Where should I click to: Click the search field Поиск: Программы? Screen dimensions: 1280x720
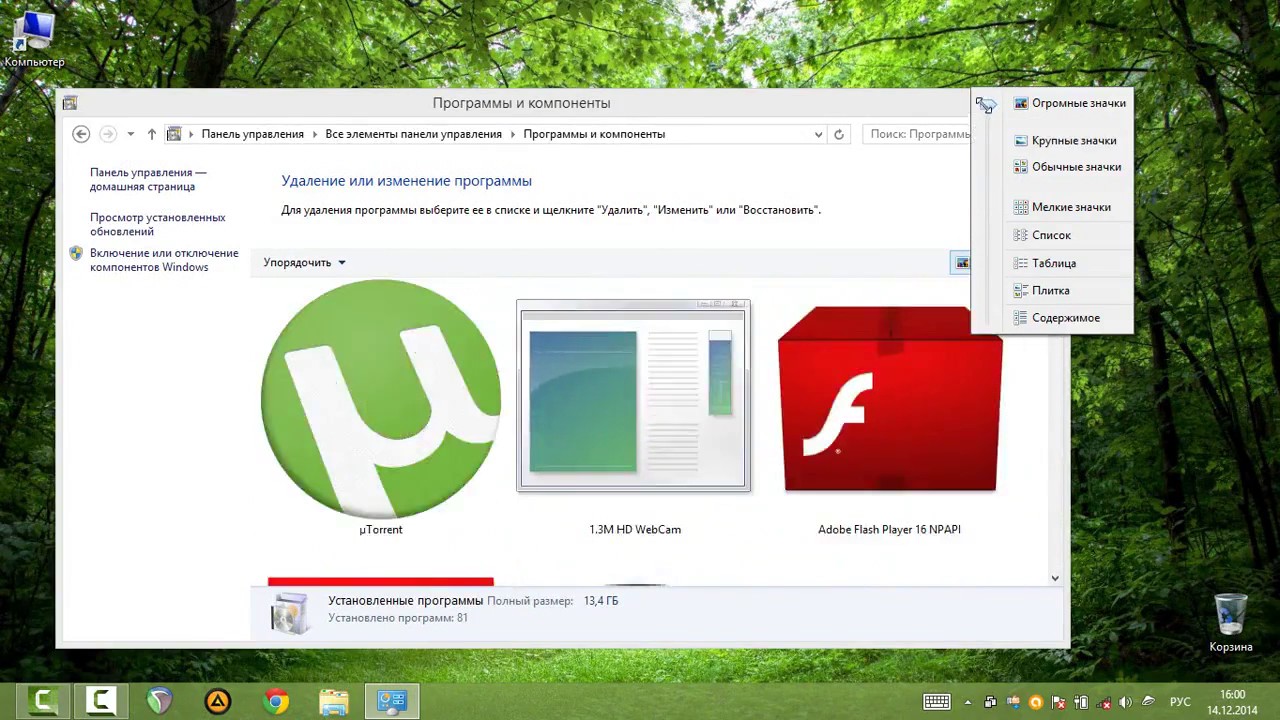pyautogui.click(x=918, y=134)
